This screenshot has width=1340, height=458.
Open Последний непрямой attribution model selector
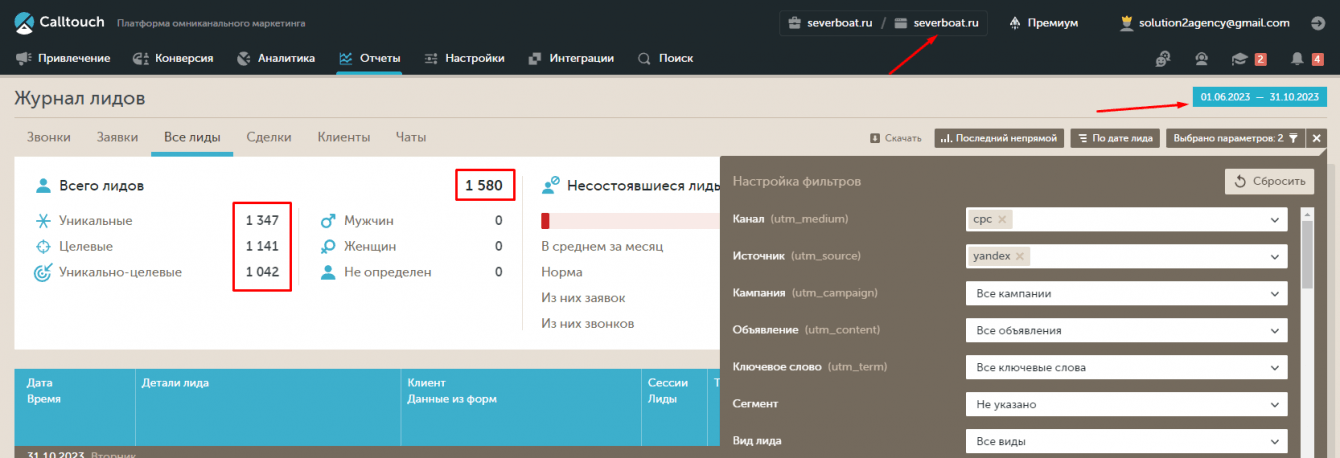998,138
